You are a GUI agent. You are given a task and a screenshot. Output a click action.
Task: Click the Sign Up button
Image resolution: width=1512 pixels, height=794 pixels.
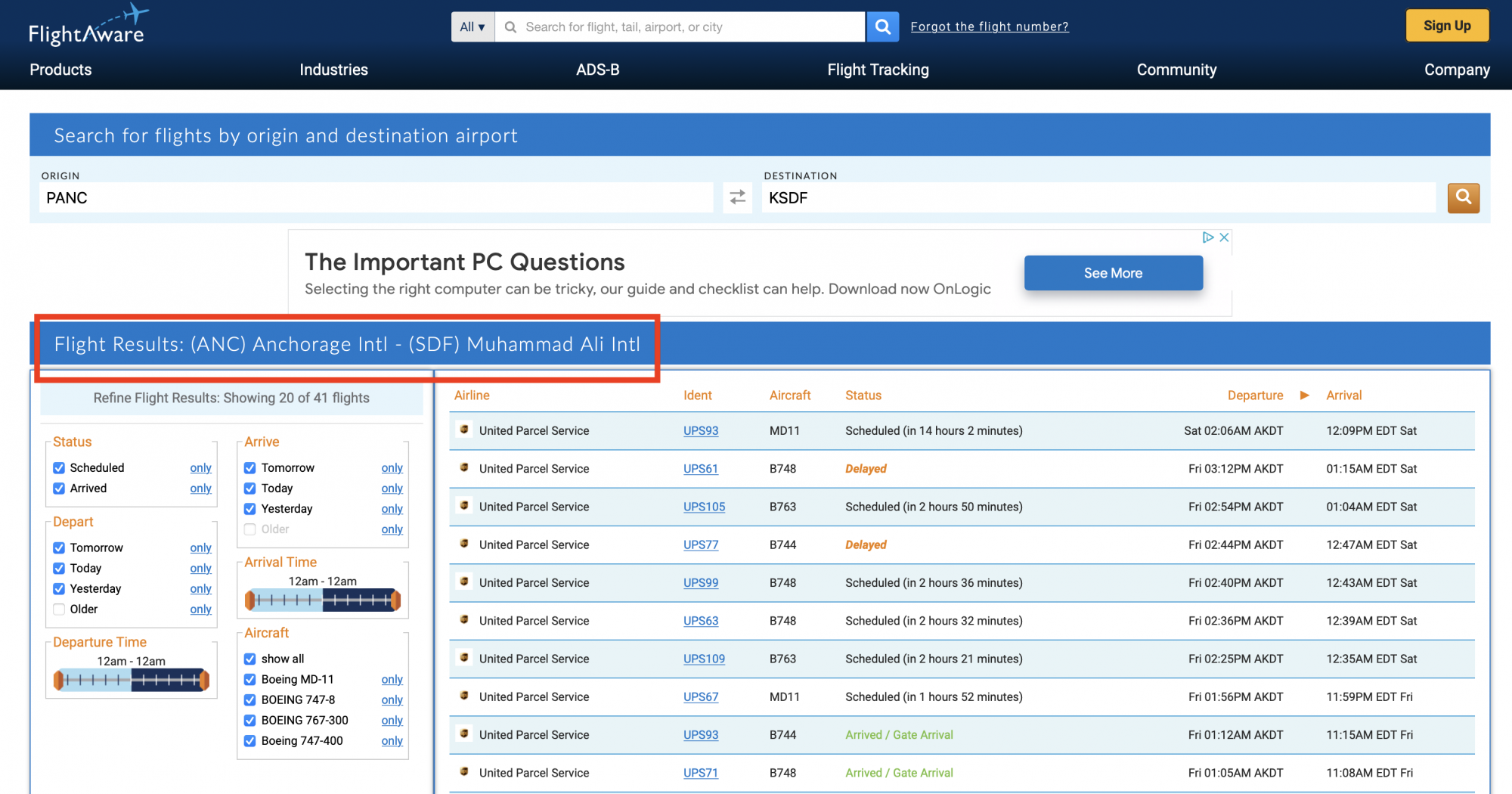1447,26
